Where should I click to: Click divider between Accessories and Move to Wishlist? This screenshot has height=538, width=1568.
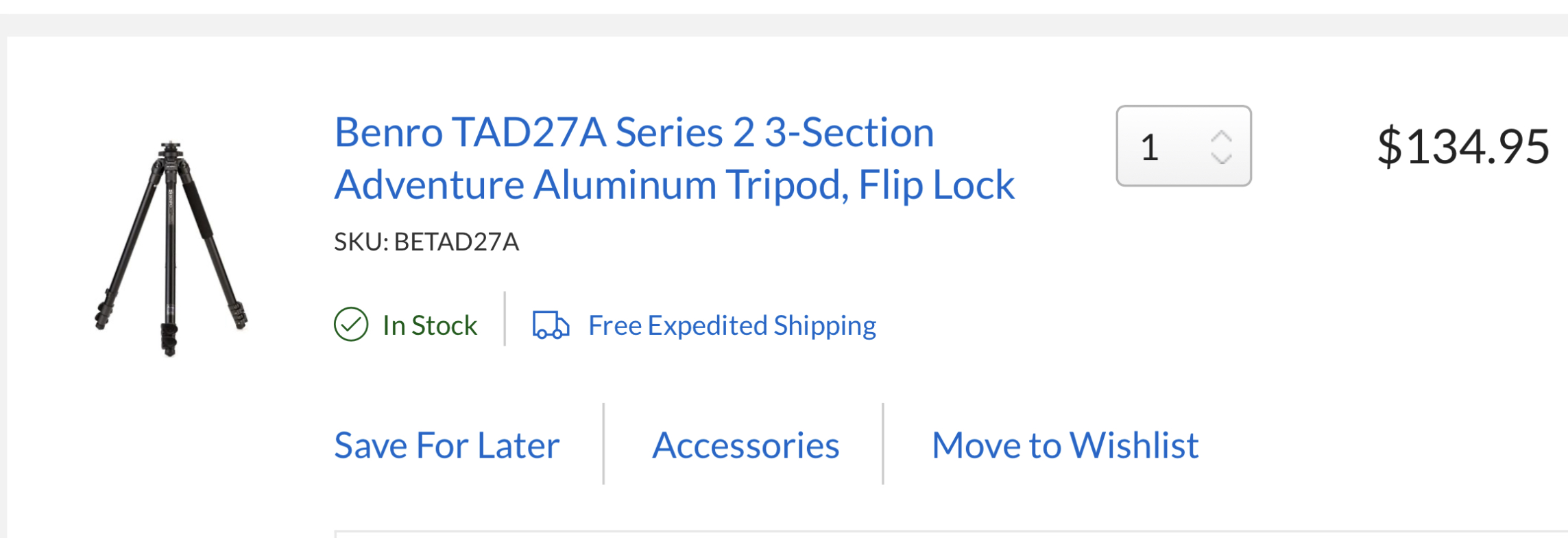click(883, 444)
